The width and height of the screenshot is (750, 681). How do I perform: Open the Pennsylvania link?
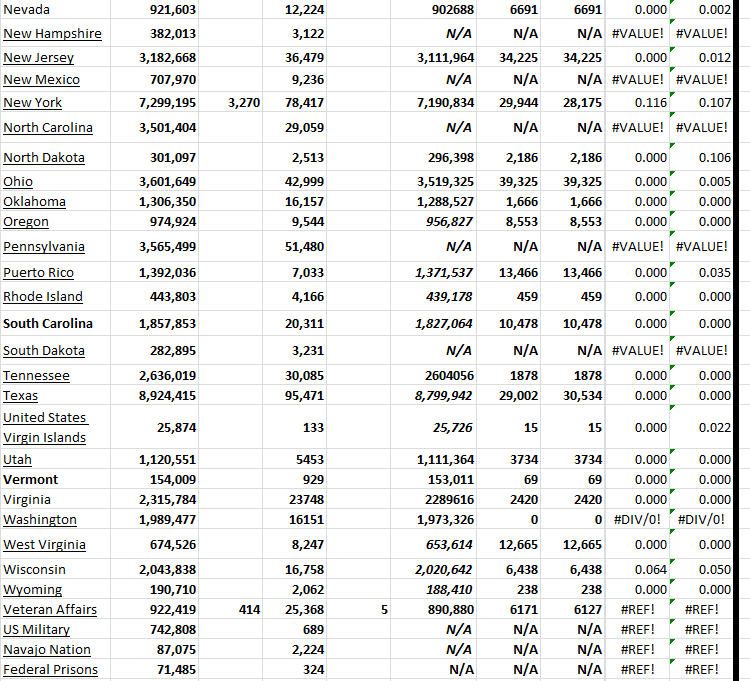click(44, 246)
